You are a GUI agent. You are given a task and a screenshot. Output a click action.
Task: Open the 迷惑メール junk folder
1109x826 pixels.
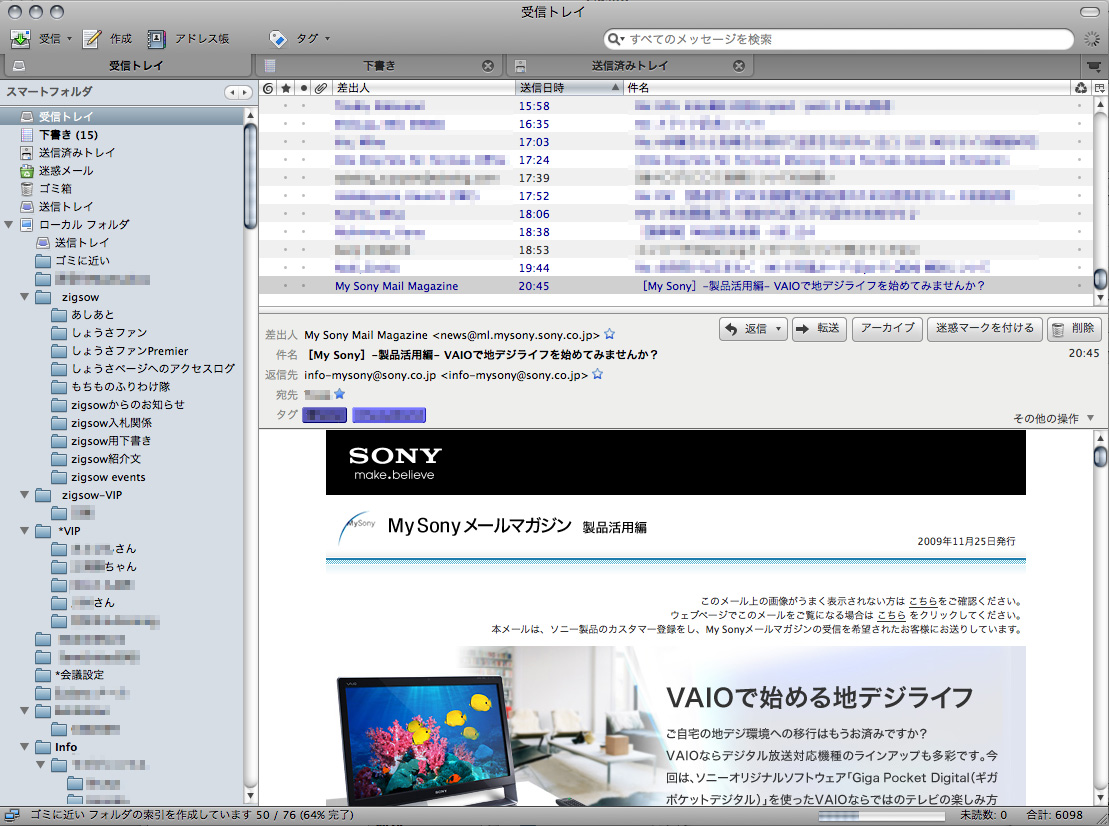pyautogui.click(x=65, y=170)
